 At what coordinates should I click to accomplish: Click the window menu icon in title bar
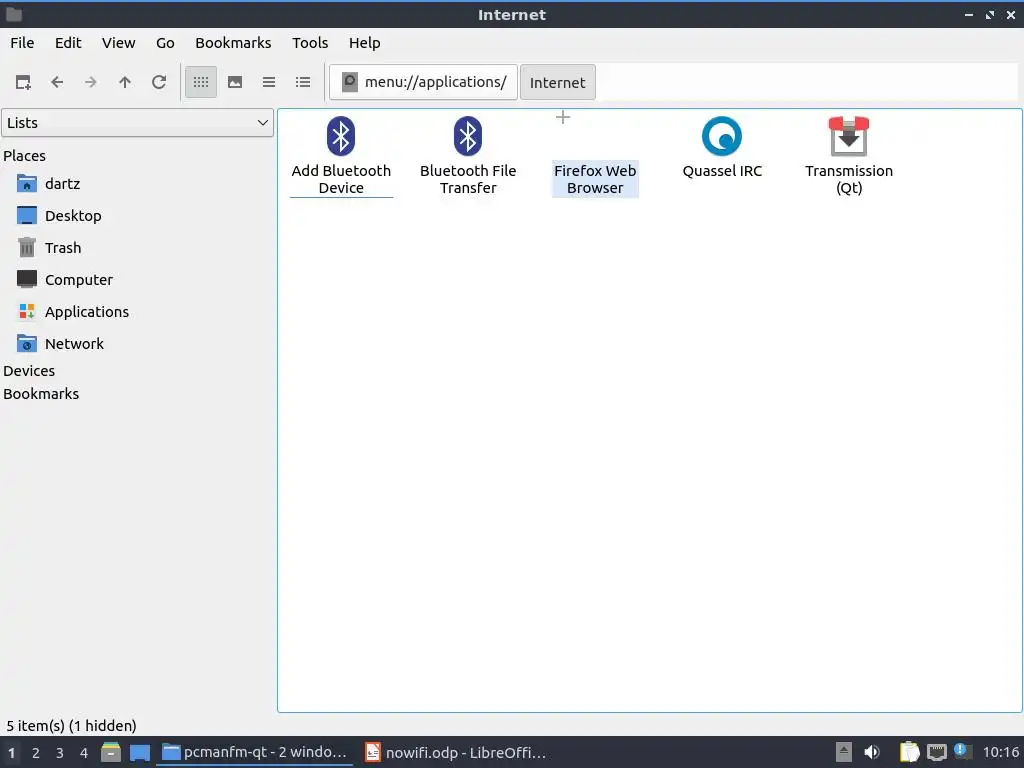point(14,14)
